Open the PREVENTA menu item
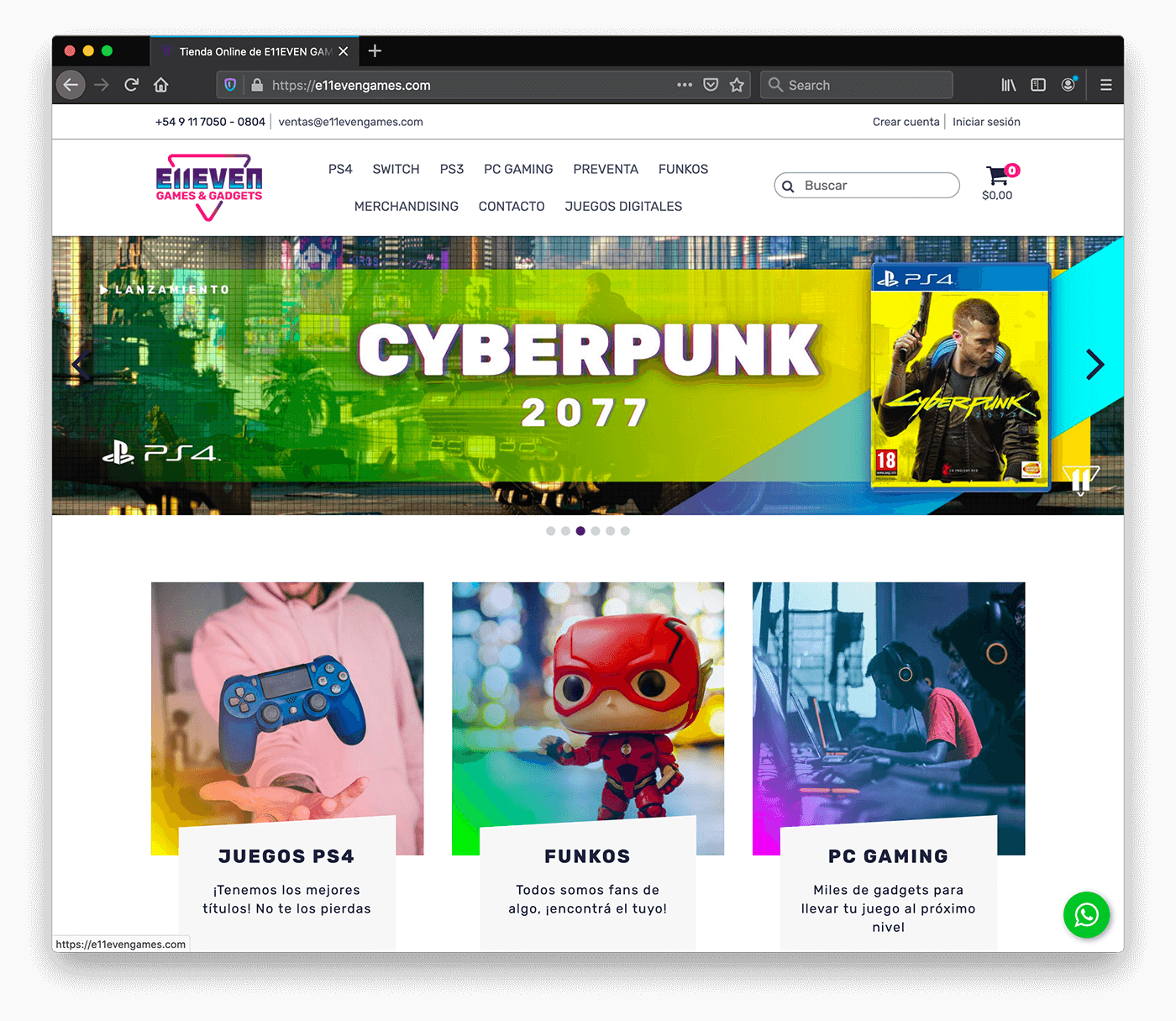This screenshot has width=1176, height=1021. 606,169
